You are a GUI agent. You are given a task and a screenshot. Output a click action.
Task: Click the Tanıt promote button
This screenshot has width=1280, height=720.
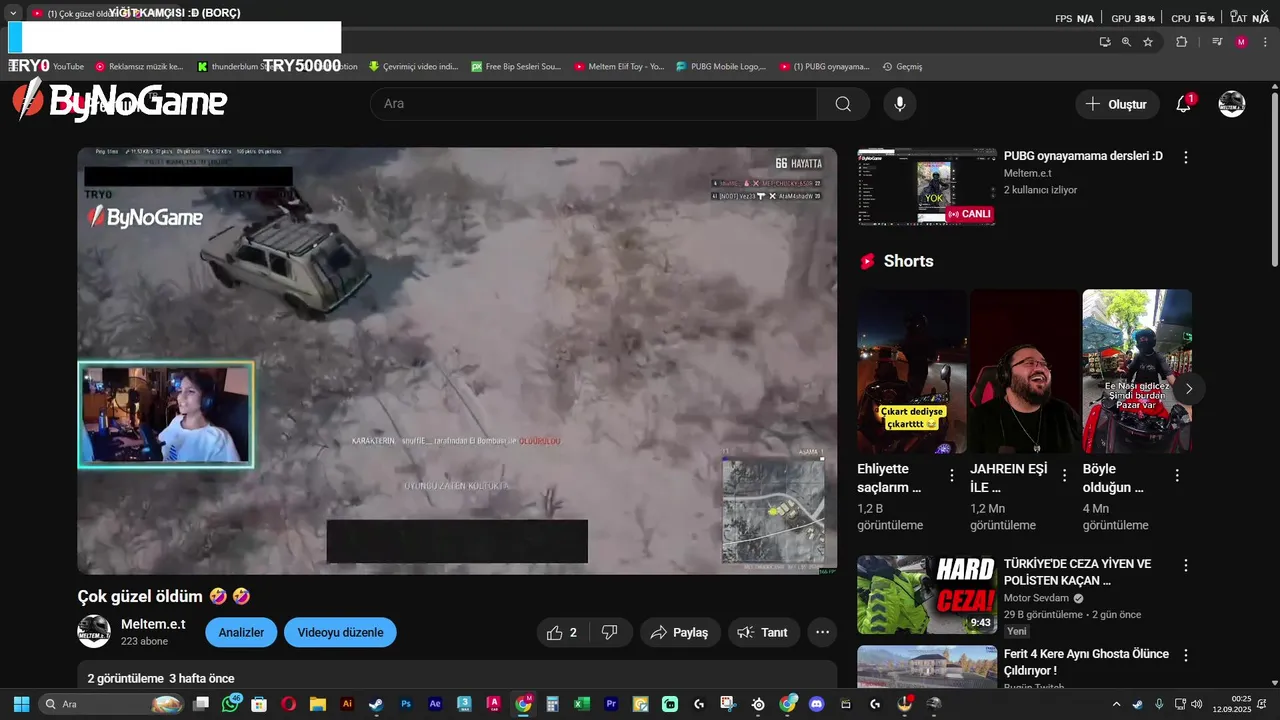[x=763, y=633]
